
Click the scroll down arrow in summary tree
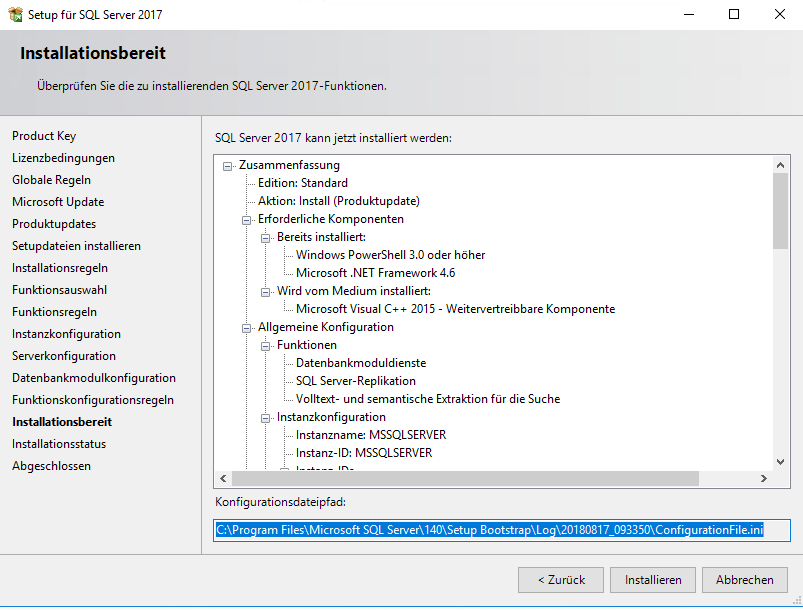[x=780, y=462]
